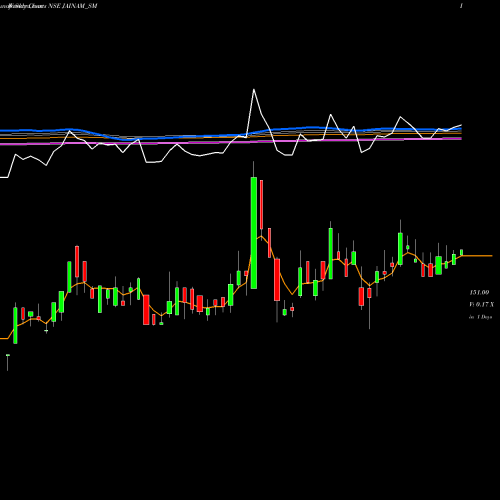500x500 pixels.
Task: Click the tallest green candlestick on the chart
Action: tap(254, 233)
